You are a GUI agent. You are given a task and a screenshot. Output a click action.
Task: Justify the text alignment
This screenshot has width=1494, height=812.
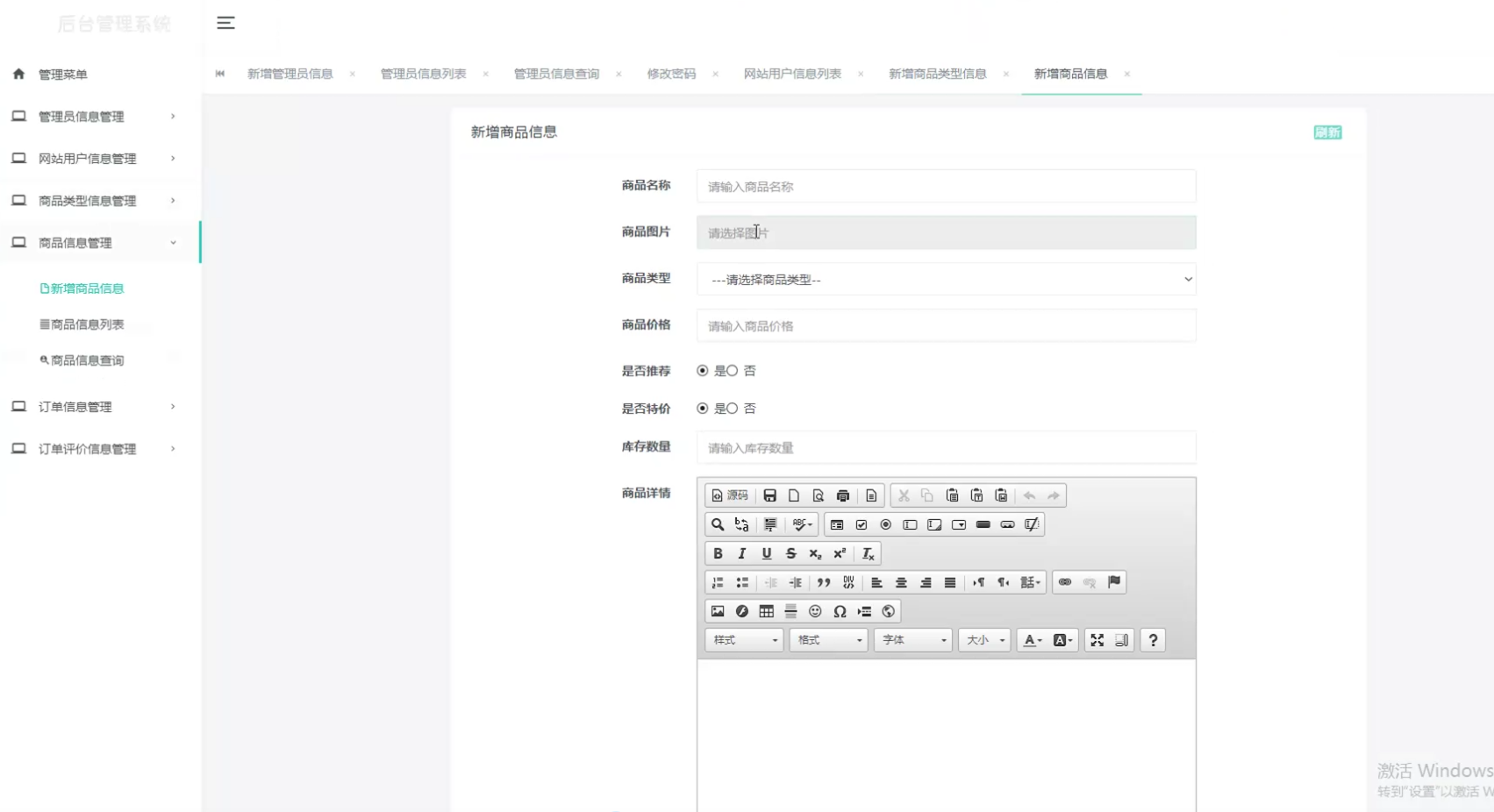pyautogui.click(x=950, y=582)
